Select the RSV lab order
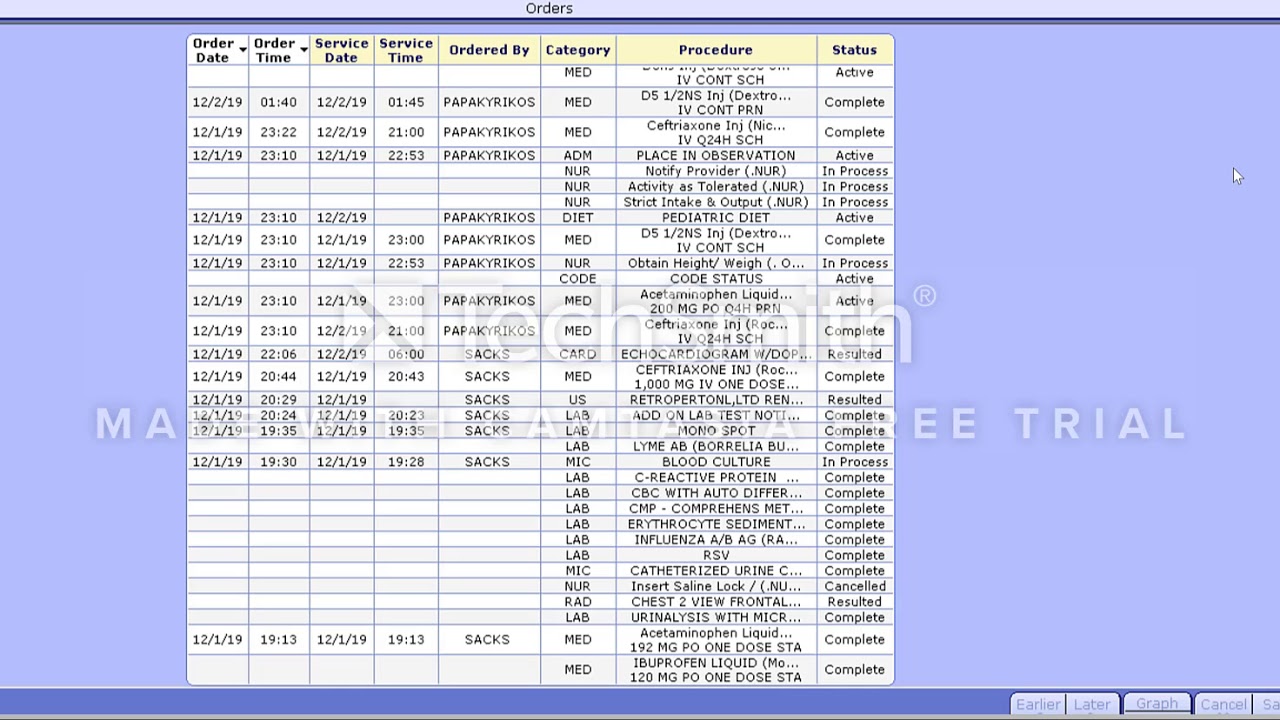1280x720 pixels. (716, 555)
